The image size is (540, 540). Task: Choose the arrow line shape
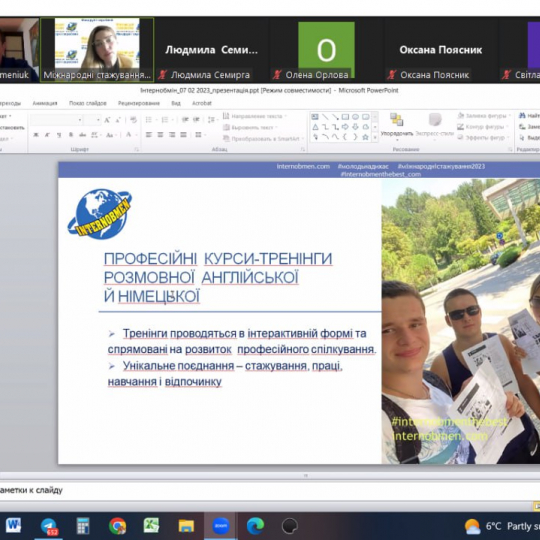[x=335, y=117]
